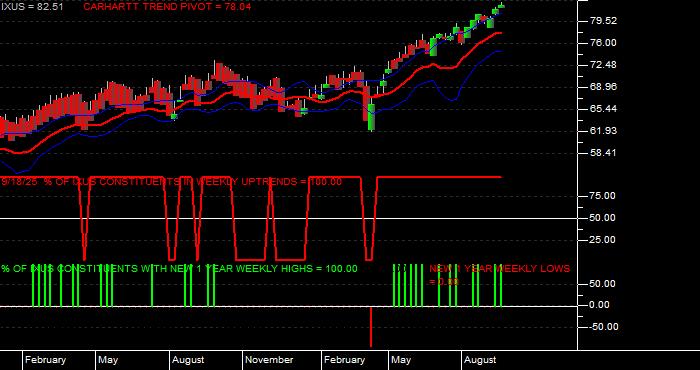
Task: Click the 76.00 price axis value
Action: 604,43
